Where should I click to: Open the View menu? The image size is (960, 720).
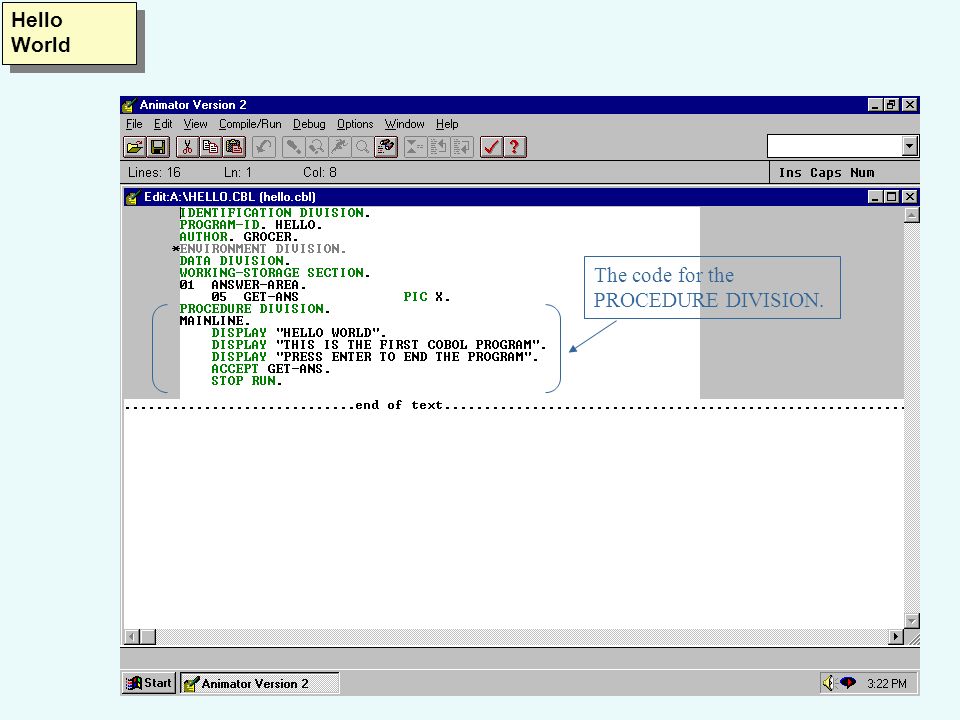tap(195, 124)
